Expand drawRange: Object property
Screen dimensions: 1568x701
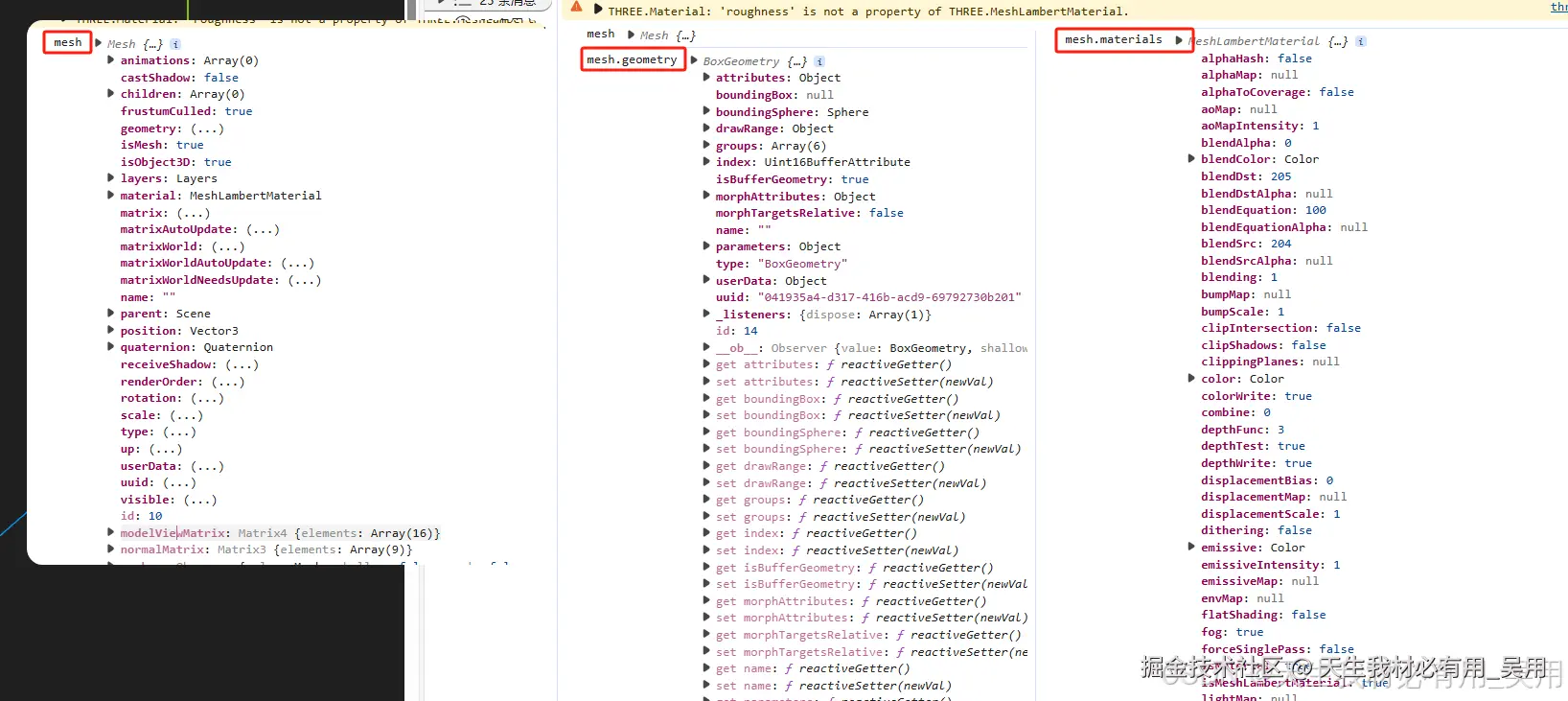[706, 129]
